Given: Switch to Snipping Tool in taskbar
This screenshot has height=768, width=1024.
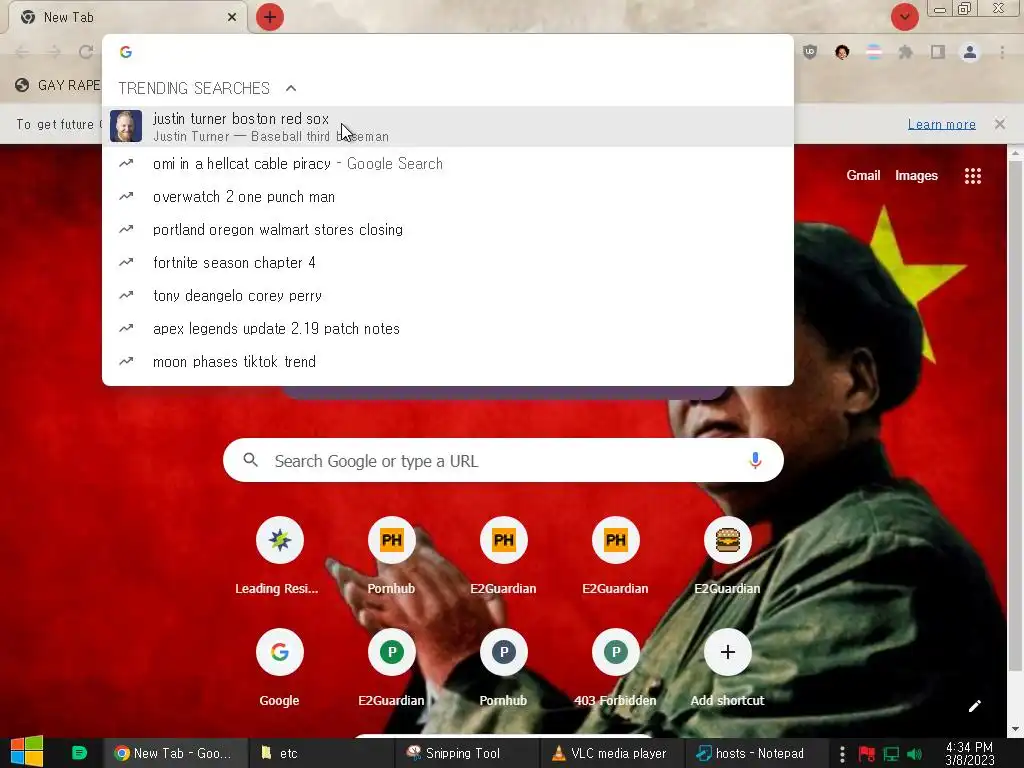Looking at the screenshot, I should point(467,753).
